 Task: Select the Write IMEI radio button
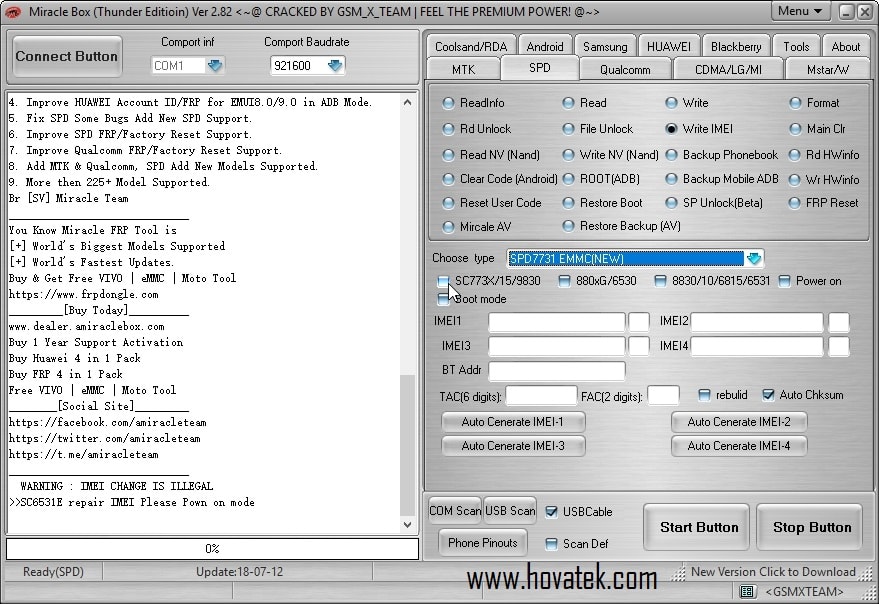(671, 129)
